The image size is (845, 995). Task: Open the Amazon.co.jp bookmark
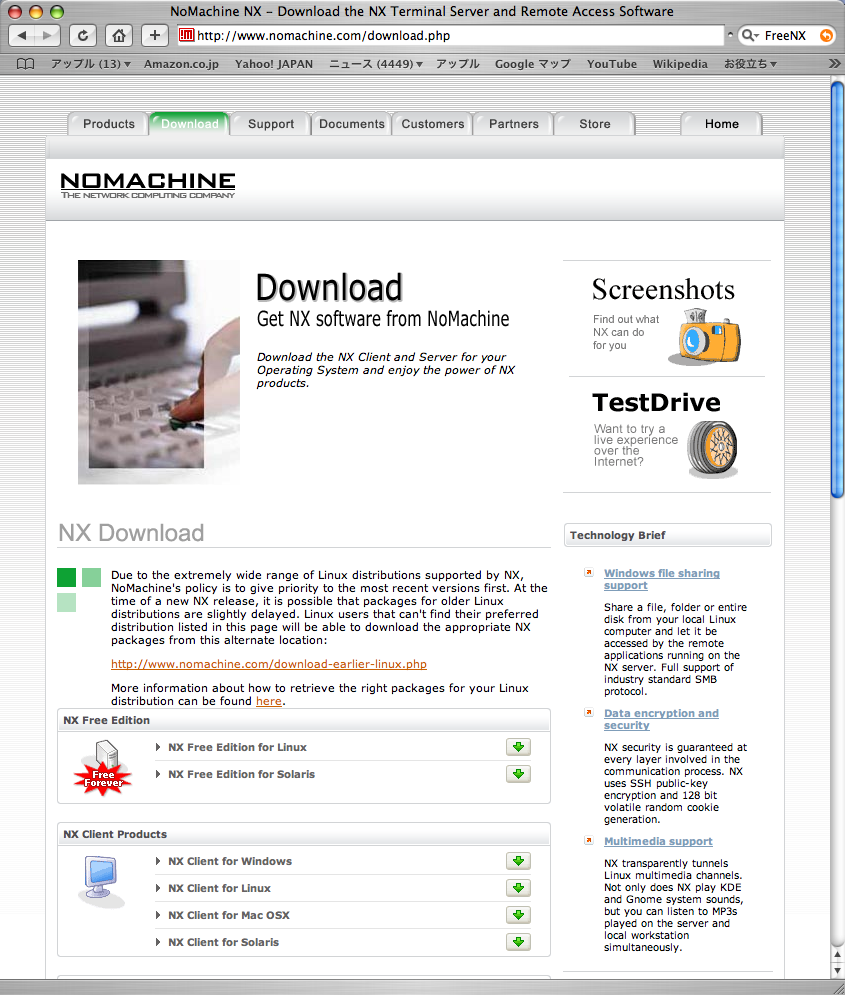[181, 64]
